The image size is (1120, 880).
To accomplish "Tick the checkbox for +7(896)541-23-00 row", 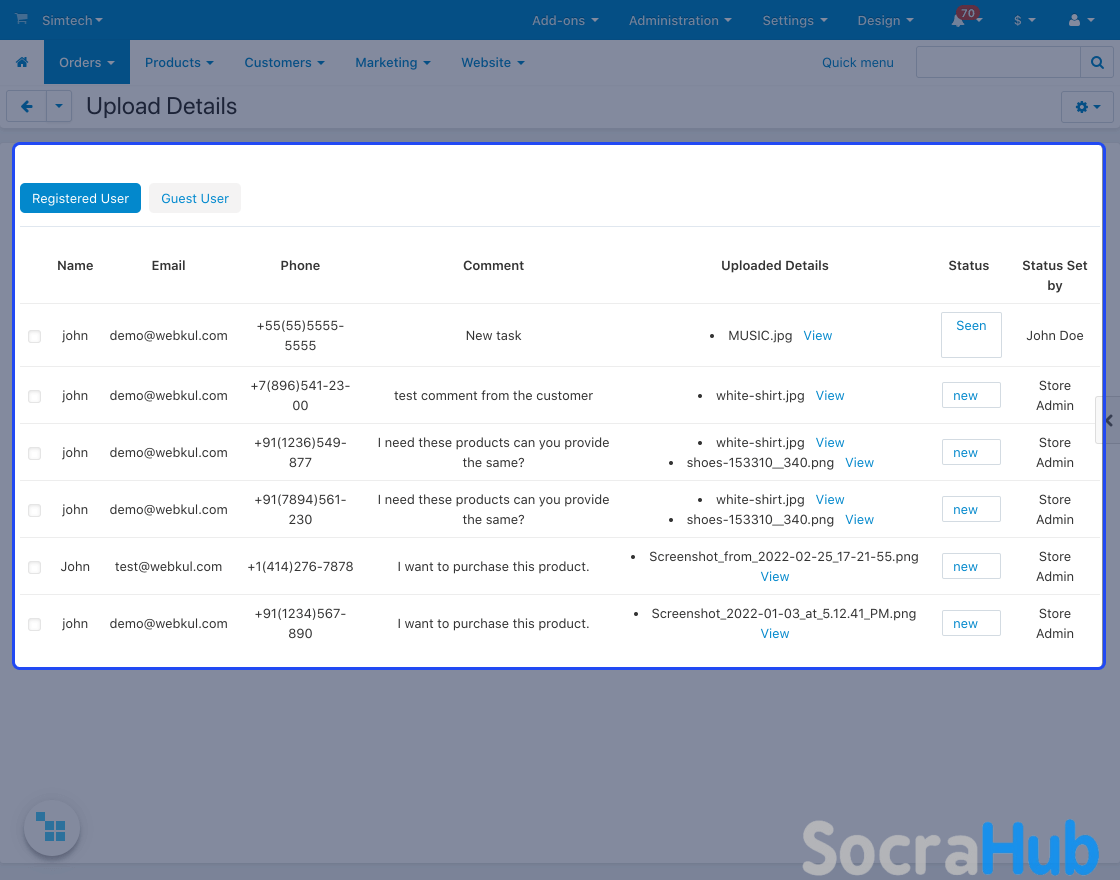I will pyautogui.click(x=35, y=396).
